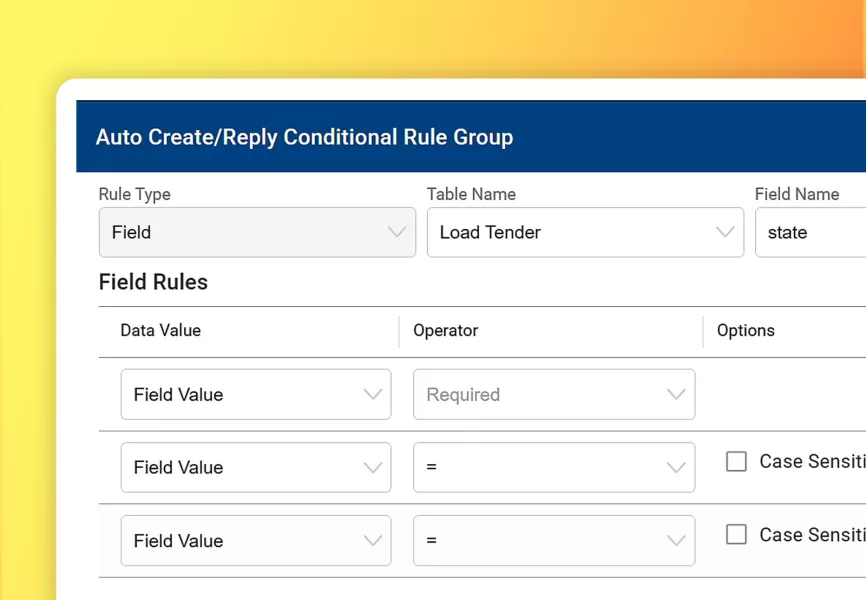Viewport: 866px width, 600px height.
Task: Select the Operator column header
Action: pos(446,331)
